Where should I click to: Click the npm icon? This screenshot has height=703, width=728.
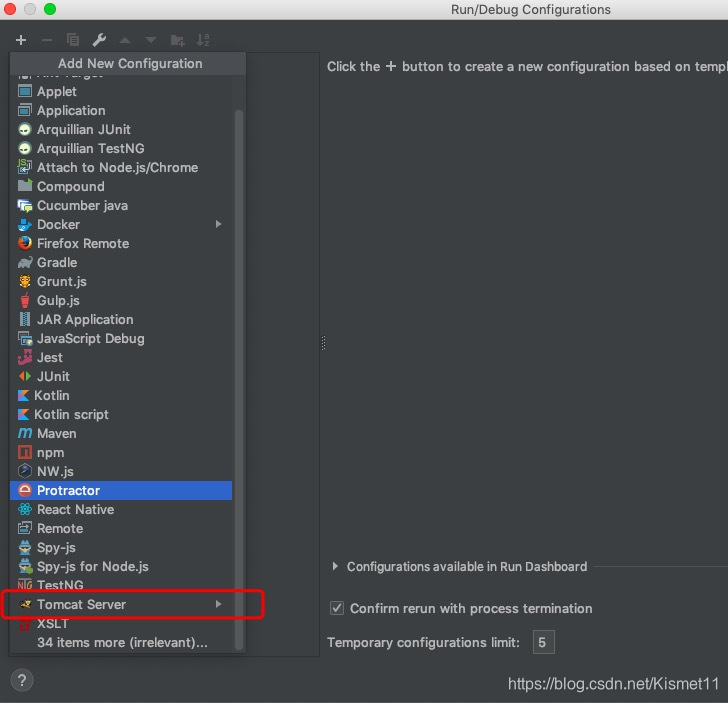[25, 452]
